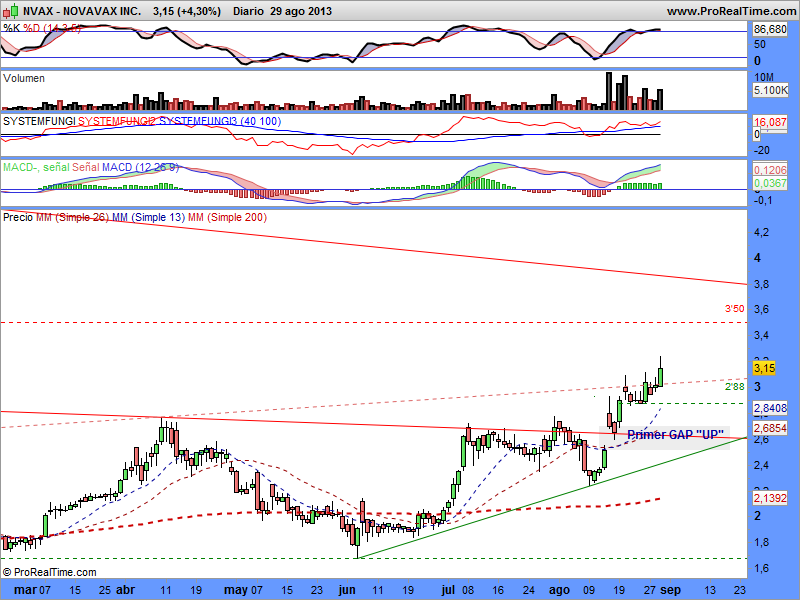
Task: Click the 2,6854 MM26 value tag
Action: tap(770, 428)
